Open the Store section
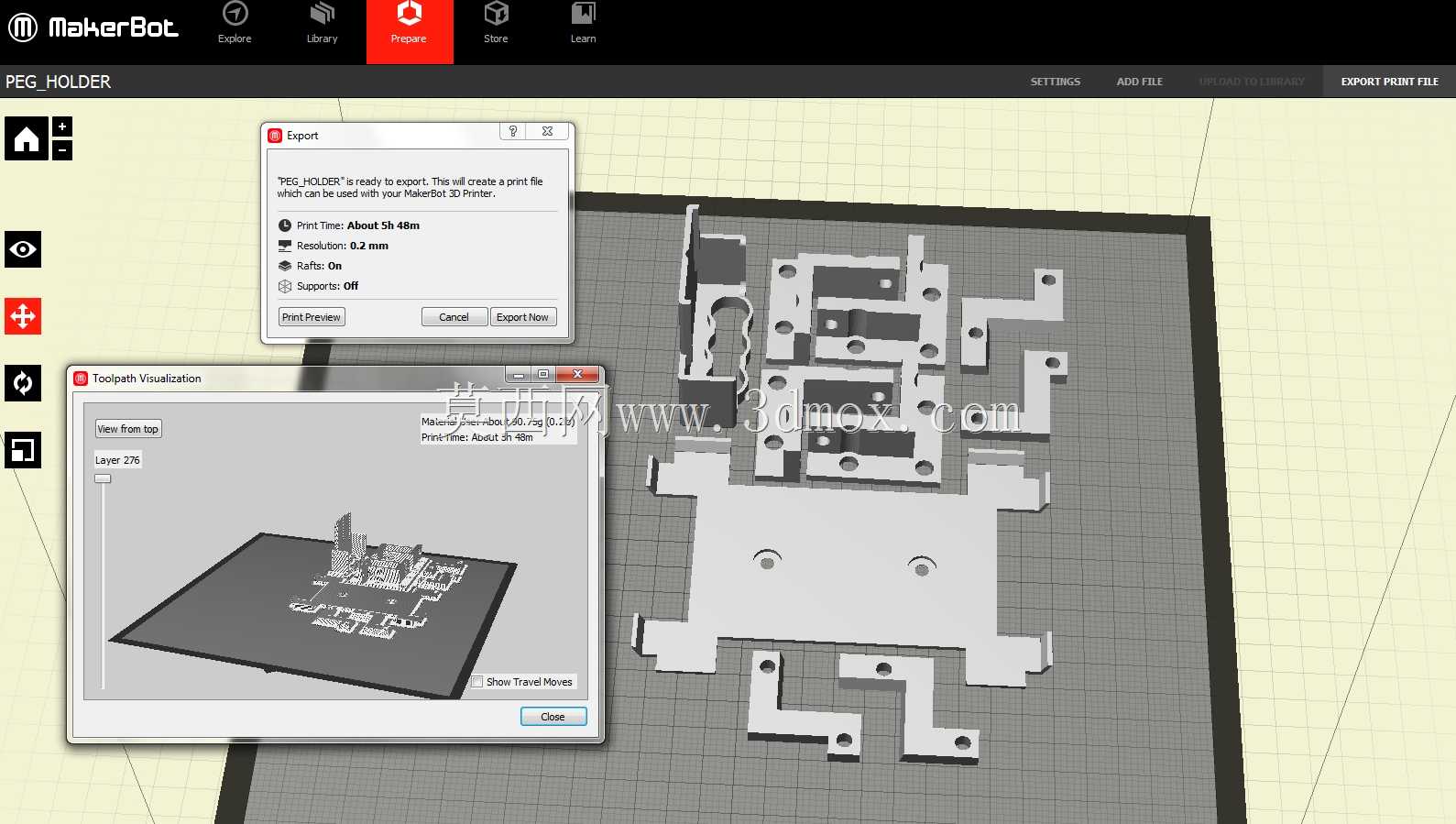Viewport: 1456px width, 824px height. click(x=496, y=24)
